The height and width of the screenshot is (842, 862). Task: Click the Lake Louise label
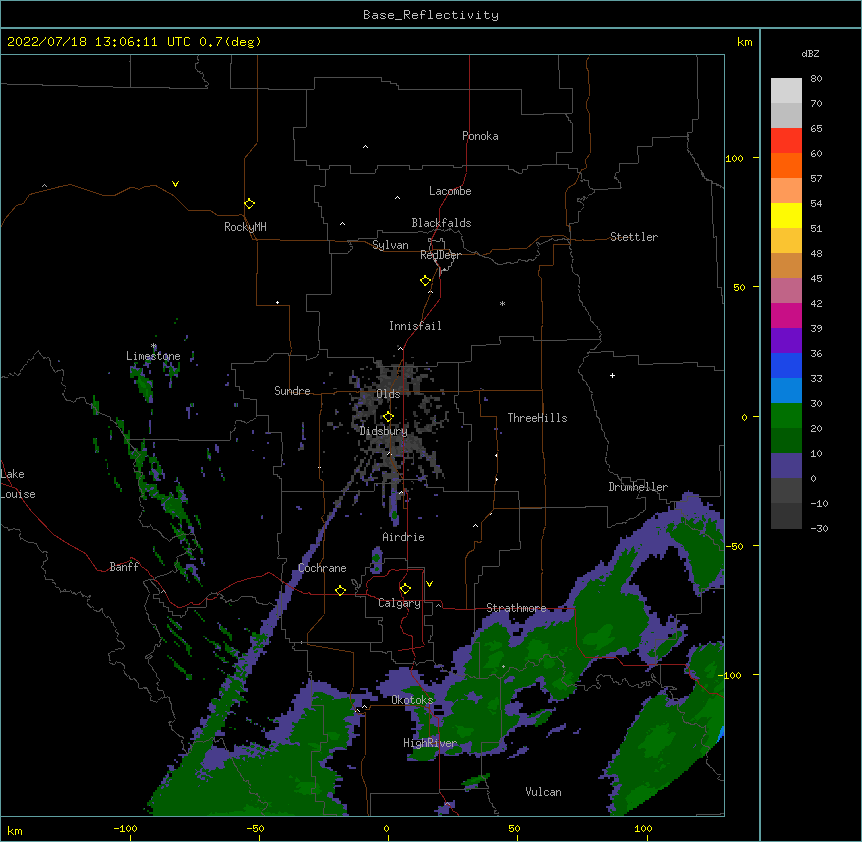point(18,484)
